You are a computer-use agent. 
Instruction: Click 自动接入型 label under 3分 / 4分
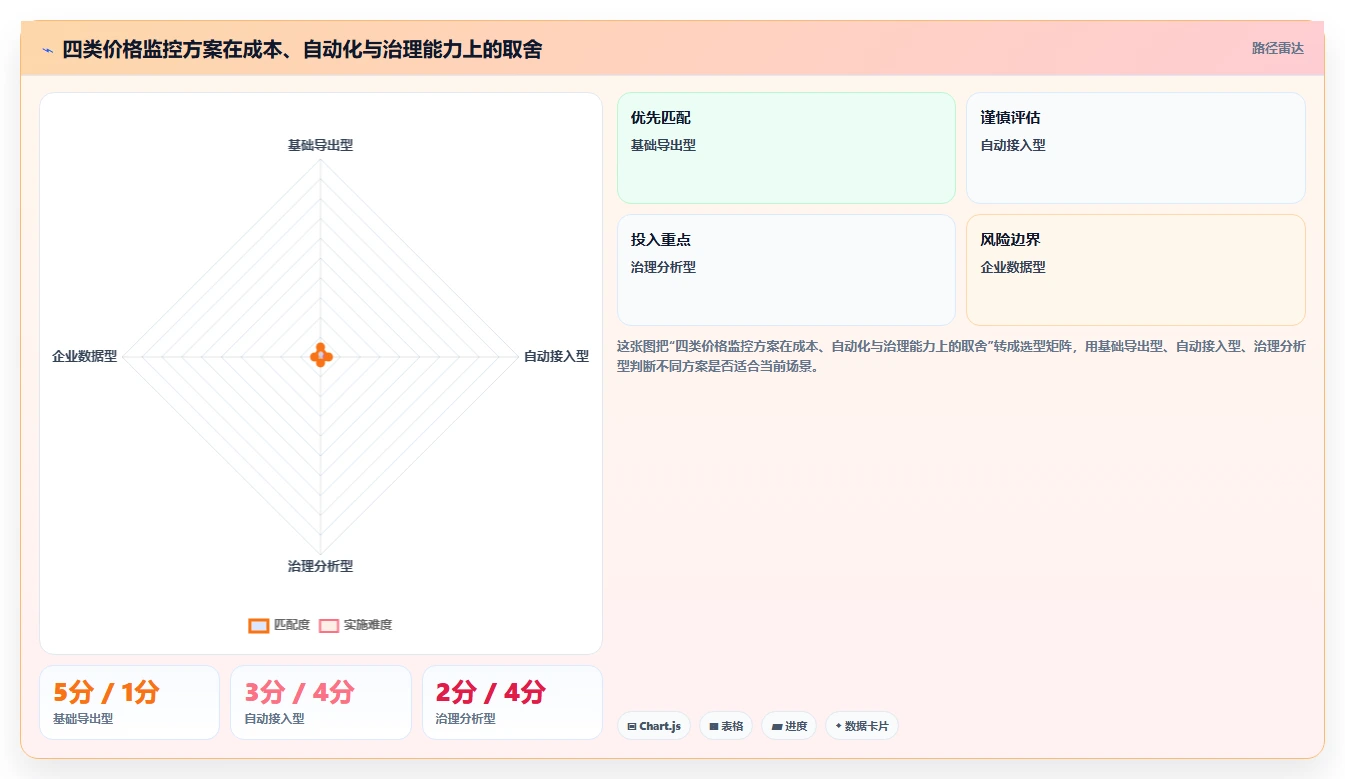(x=274, y=719)
